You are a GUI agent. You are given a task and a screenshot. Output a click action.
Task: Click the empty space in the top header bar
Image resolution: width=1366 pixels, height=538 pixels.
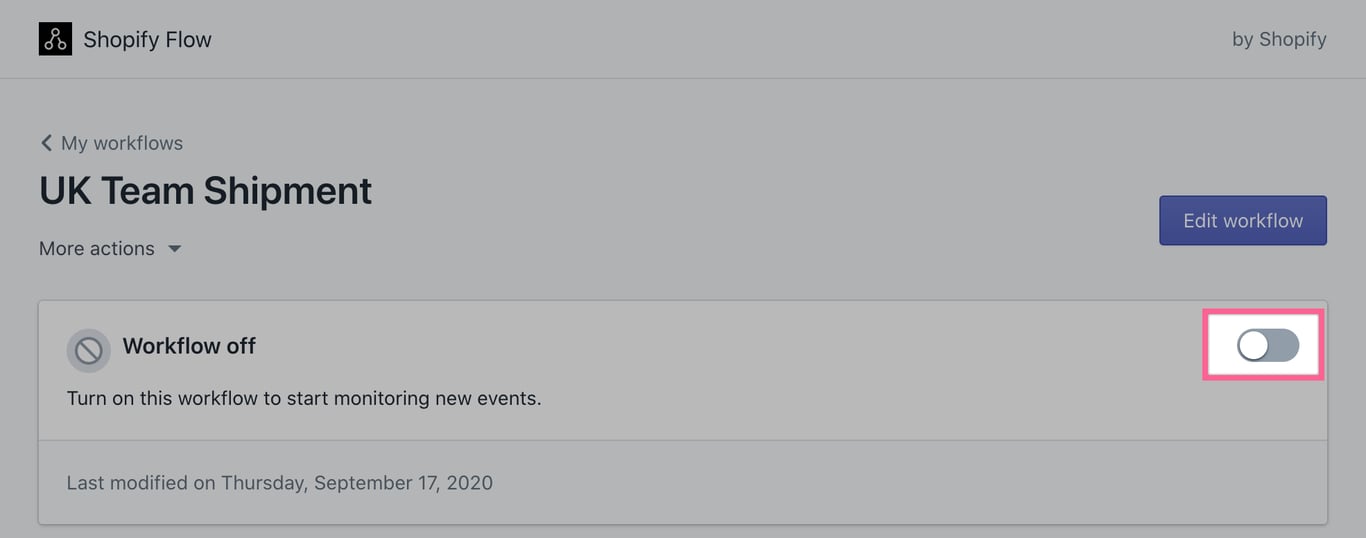[720, 39]
